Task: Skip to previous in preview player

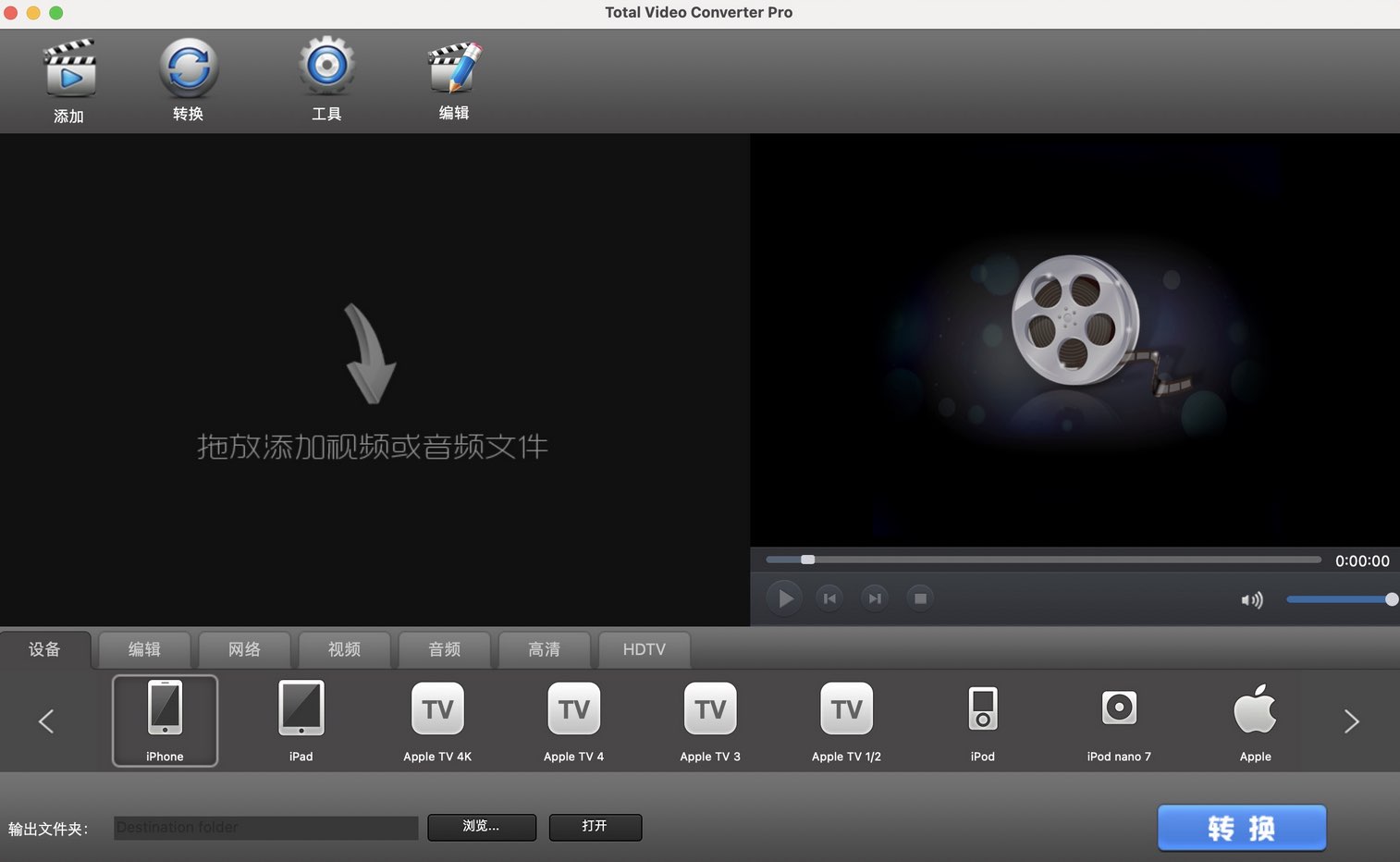Action: pos(829,598)
